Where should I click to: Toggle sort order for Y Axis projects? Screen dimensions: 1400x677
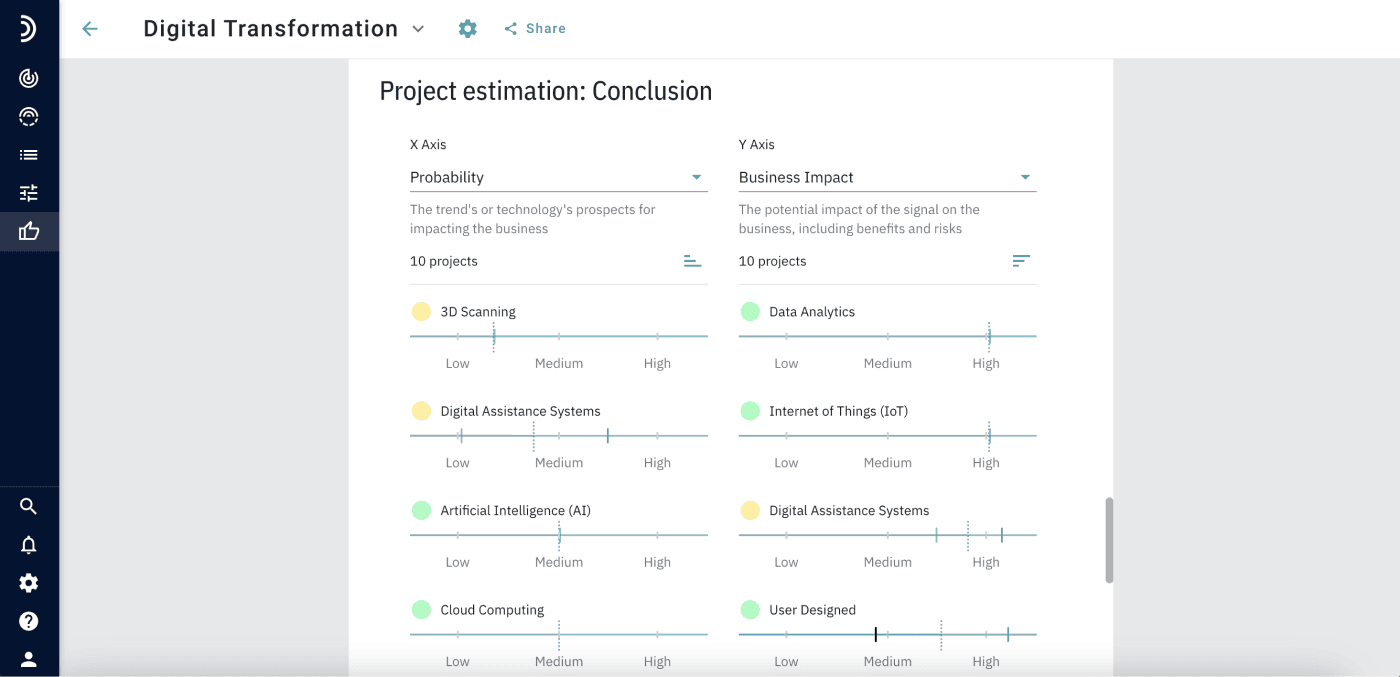pyautogui.click(x=1020, y=261)
